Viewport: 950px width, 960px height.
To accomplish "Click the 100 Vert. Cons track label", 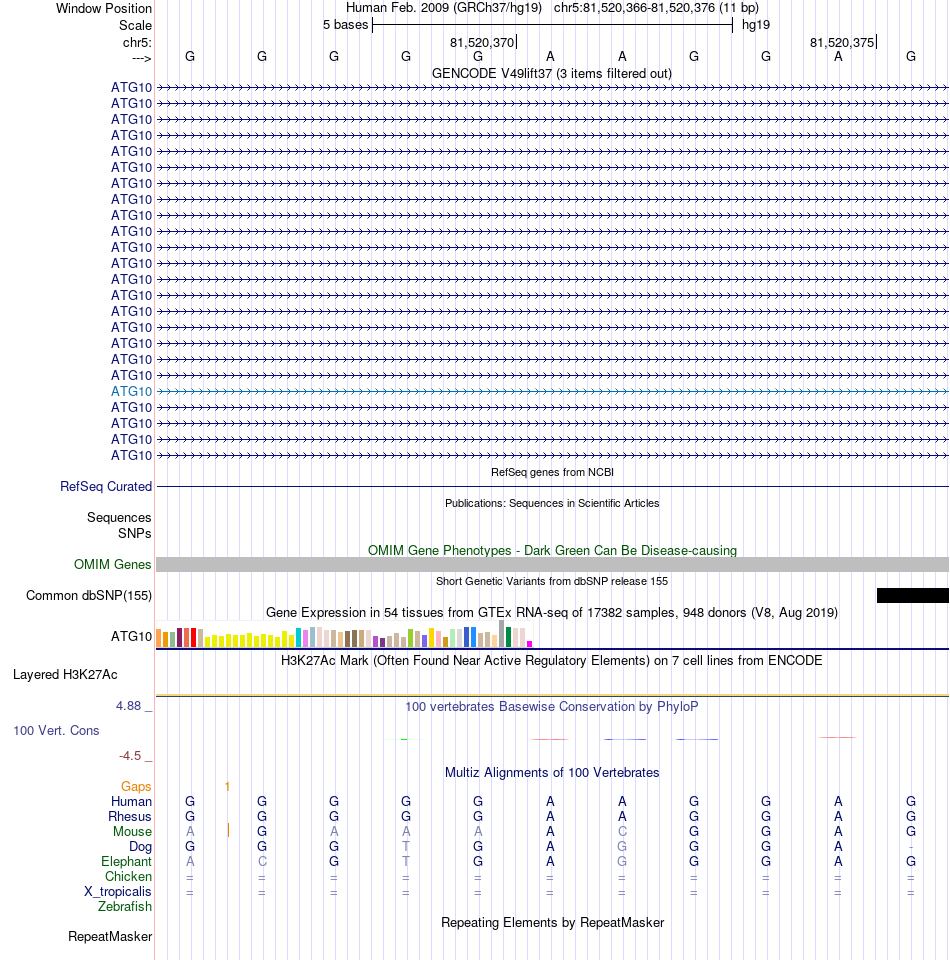I will tap(56, 730).
